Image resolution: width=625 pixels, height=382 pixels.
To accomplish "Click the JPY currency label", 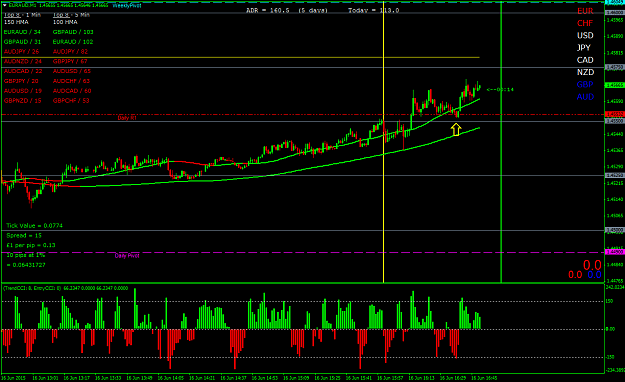I will click(584, 47).
